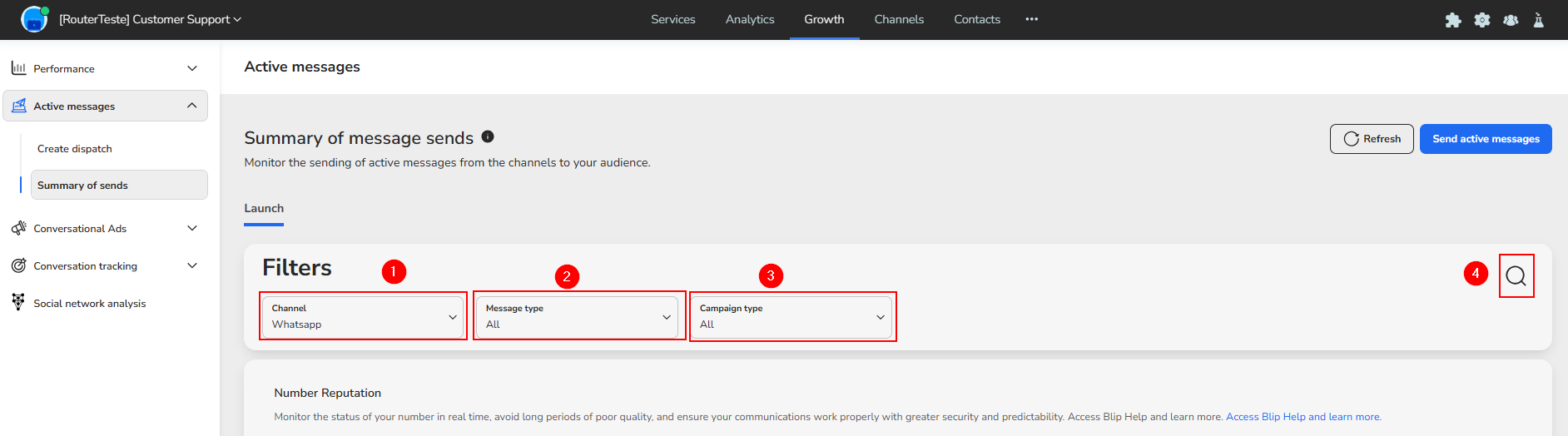
Task: Open Social network analysis item
Action: [x=90, y=304]
